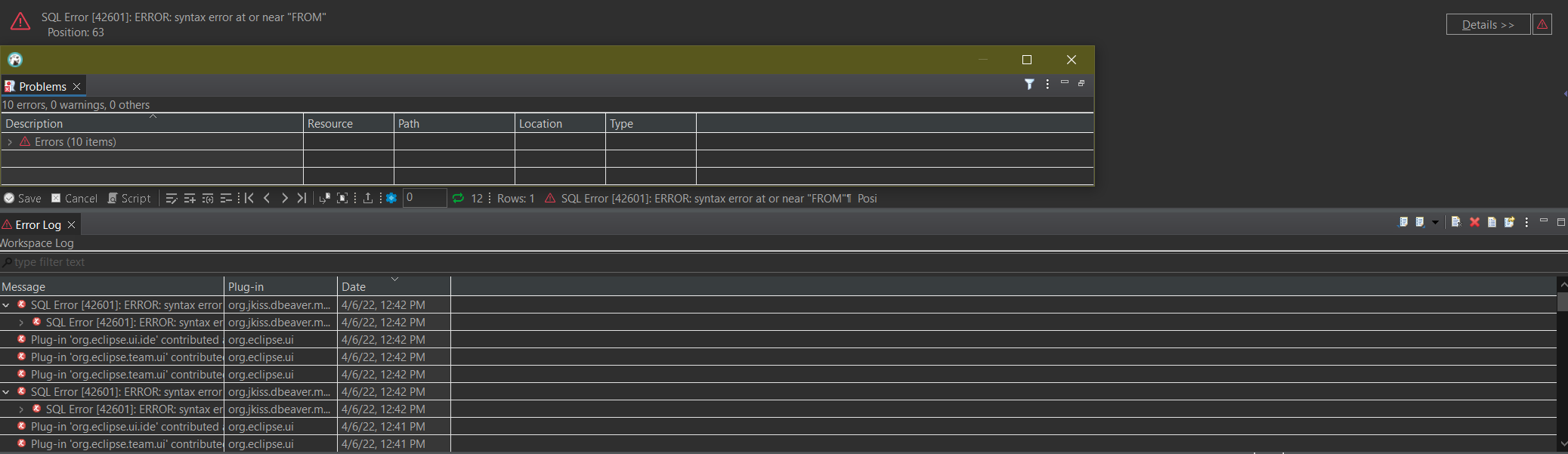Viewport: 1568px width, 454px height.
Task: Click the open log file icon
Action: coord(1492,222)
